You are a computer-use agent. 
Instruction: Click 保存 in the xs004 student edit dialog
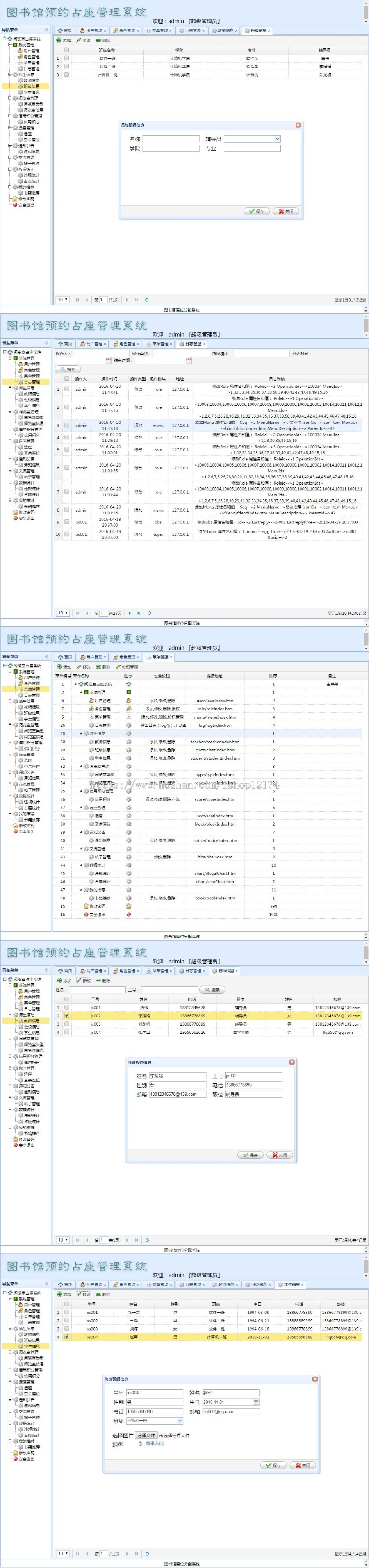pyautogui.click(x=274, y=1465)
